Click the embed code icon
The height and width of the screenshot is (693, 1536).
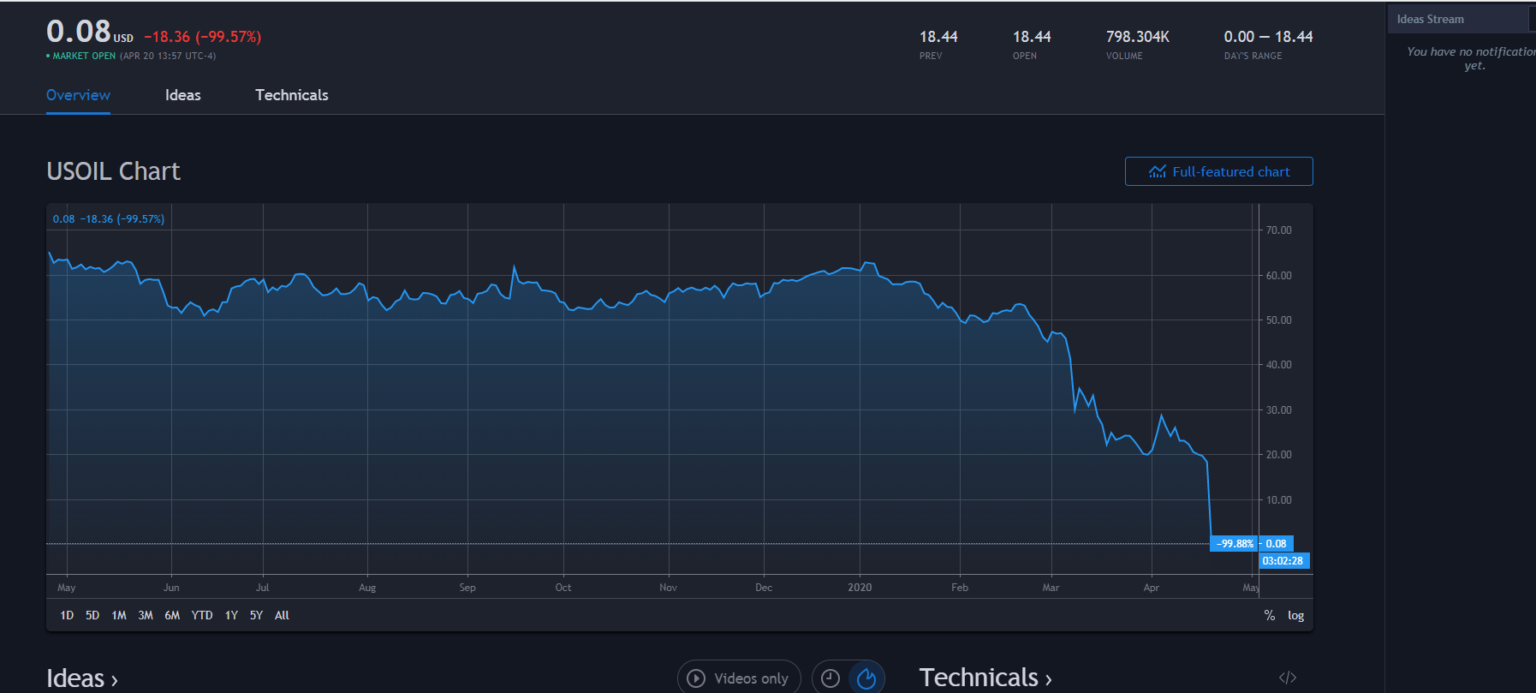pyautogui.click(x=1287, y=678)
